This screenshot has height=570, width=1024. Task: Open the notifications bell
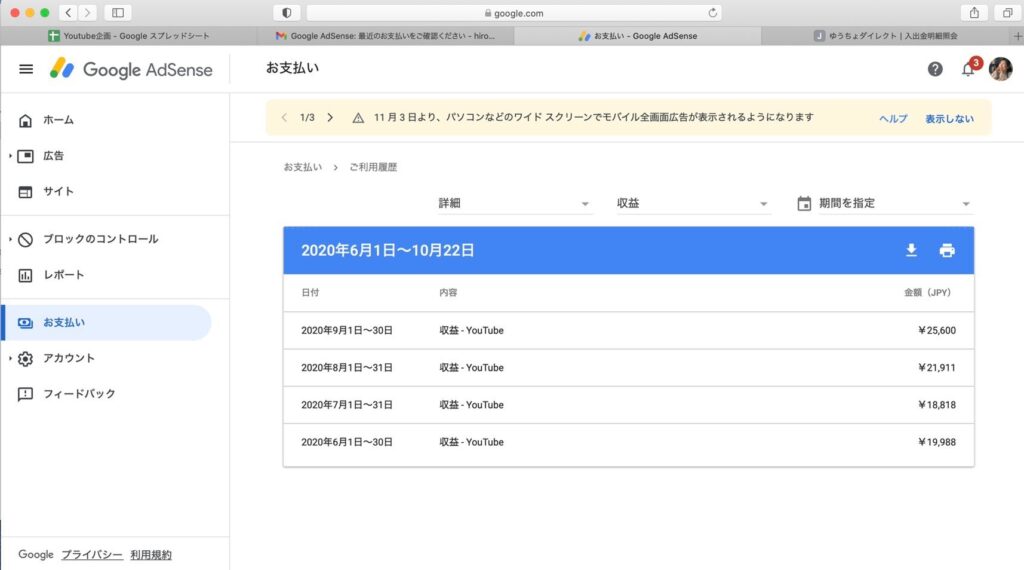click(968, 69)
